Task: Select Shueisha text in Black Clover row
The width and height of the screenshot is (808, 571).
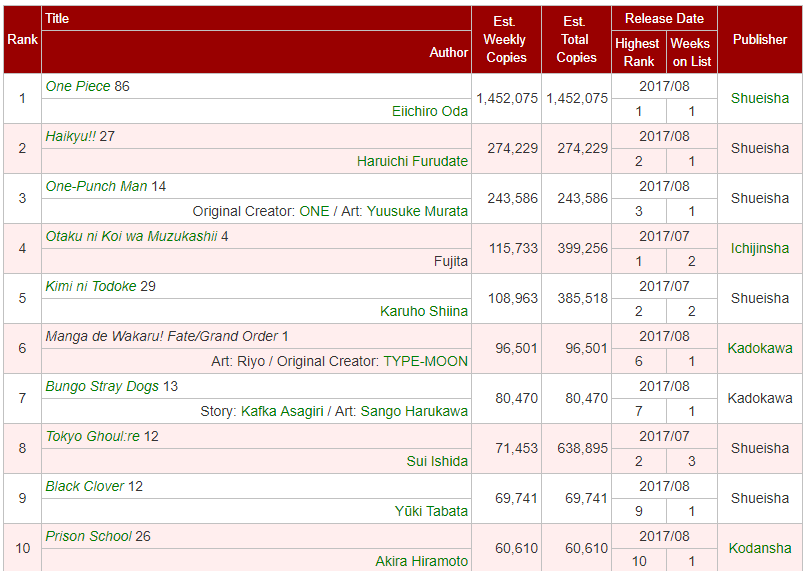Action: [x=760, y=498]
